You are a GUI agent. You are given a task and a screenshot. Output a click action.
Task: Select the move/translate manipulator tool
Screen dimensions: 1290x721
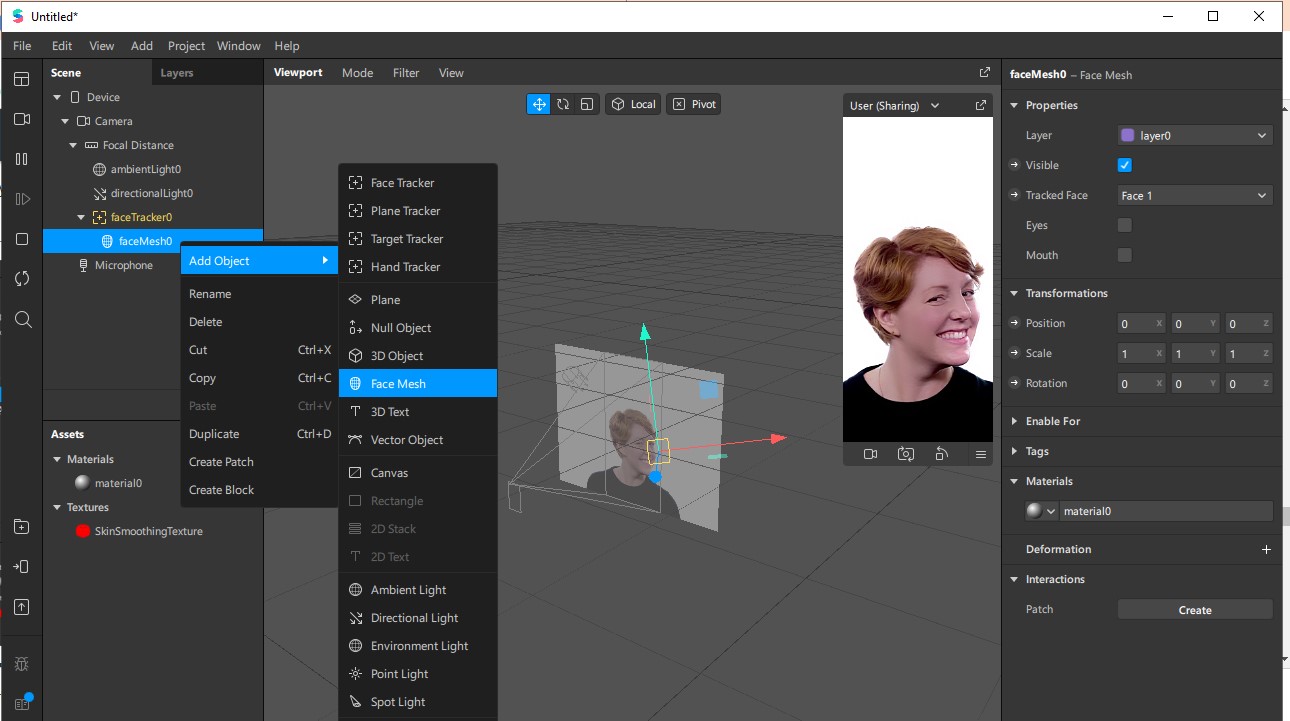[538, 104]
